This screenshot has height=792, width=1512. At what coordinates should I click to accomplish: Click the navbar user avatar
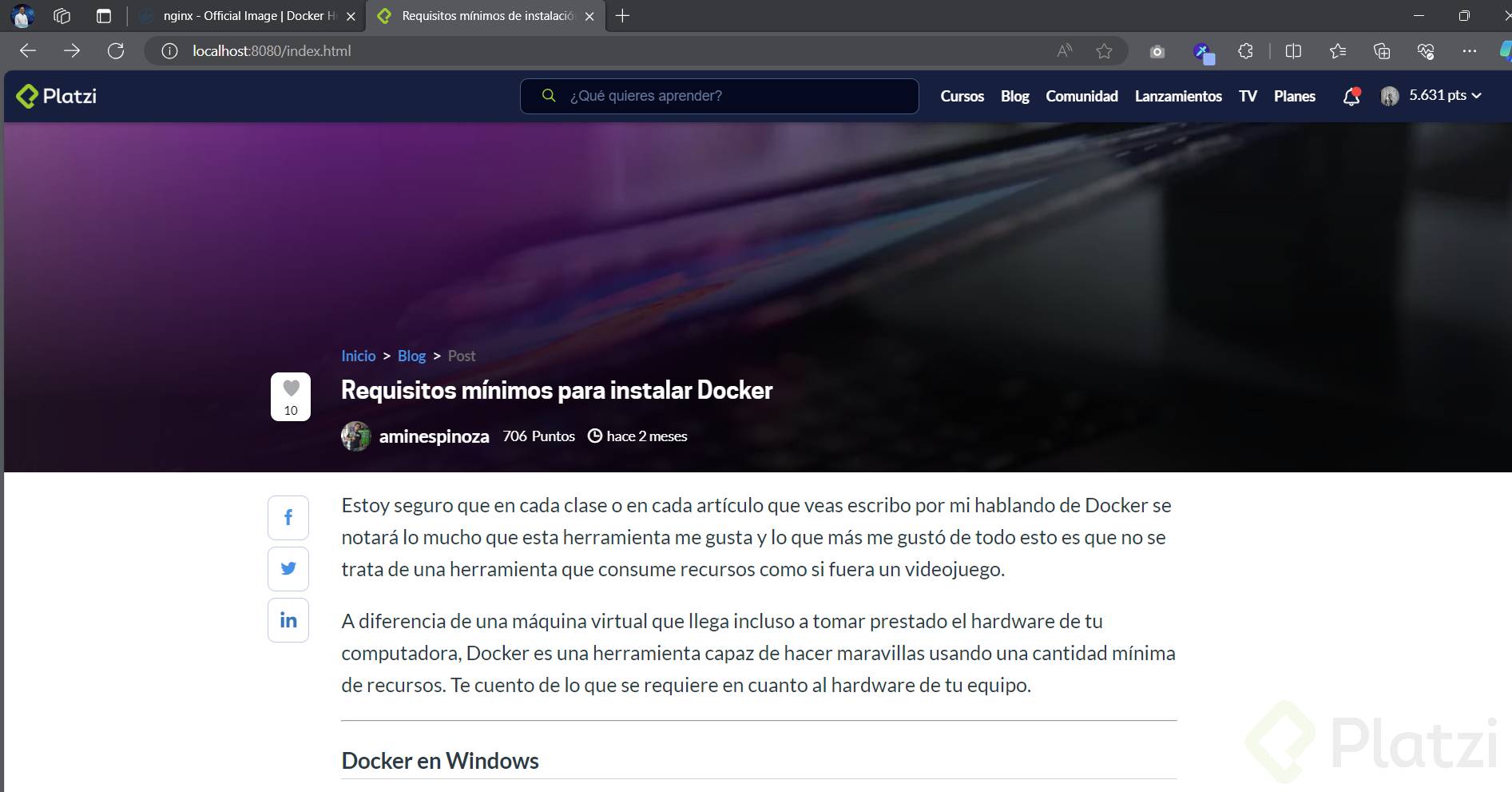[x=1390, y=96]
